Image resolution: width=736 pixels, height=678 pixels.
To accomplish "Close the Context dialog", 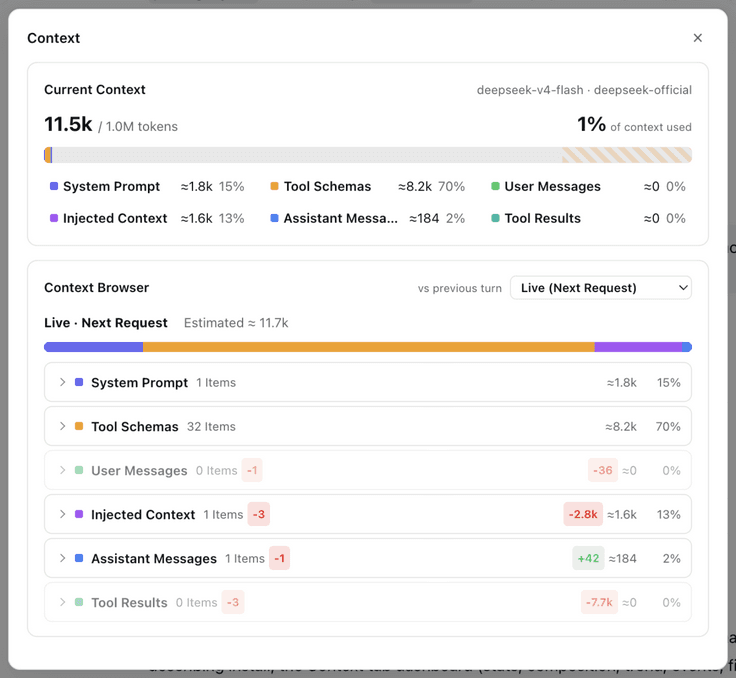I will tap(698, 38).
